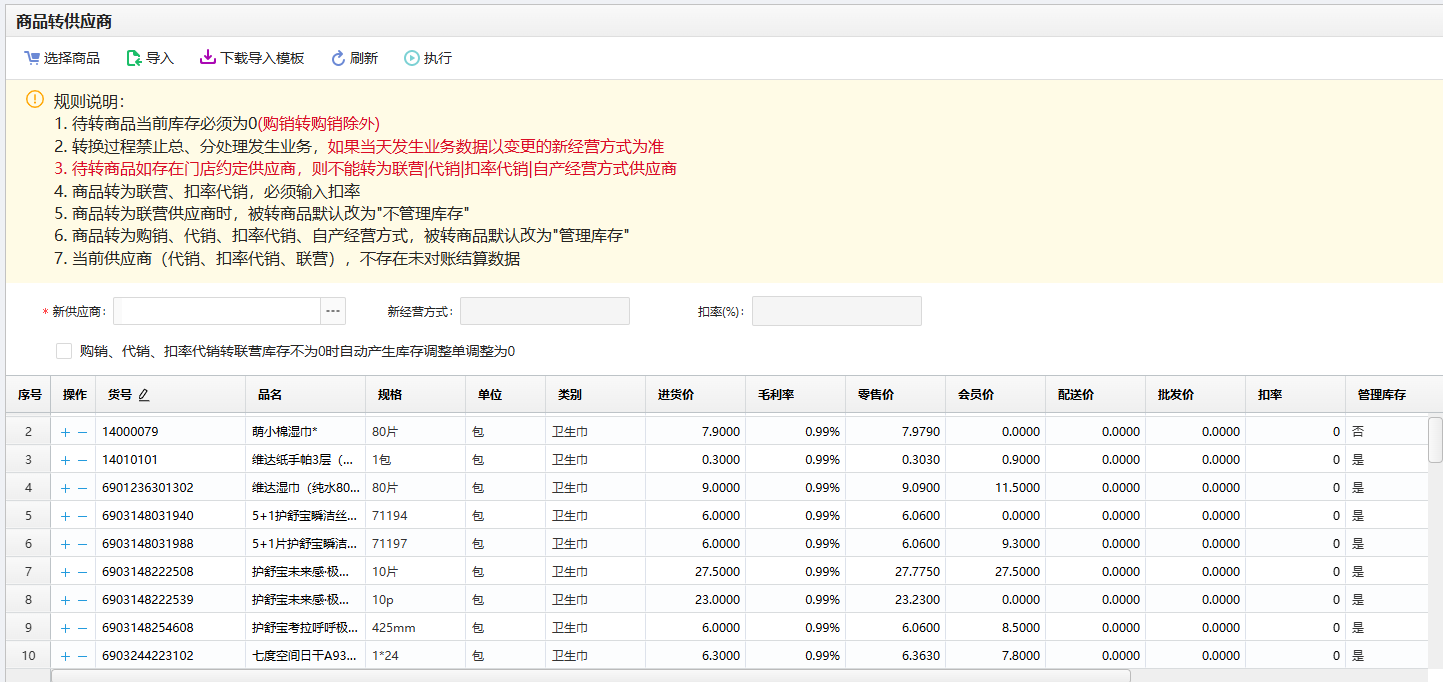Image resolution: width=1443 pixels, height=682 pixels.
Task: Click the 新供应商 text input field
Action: pyautogui.click(x=217, y=311)
